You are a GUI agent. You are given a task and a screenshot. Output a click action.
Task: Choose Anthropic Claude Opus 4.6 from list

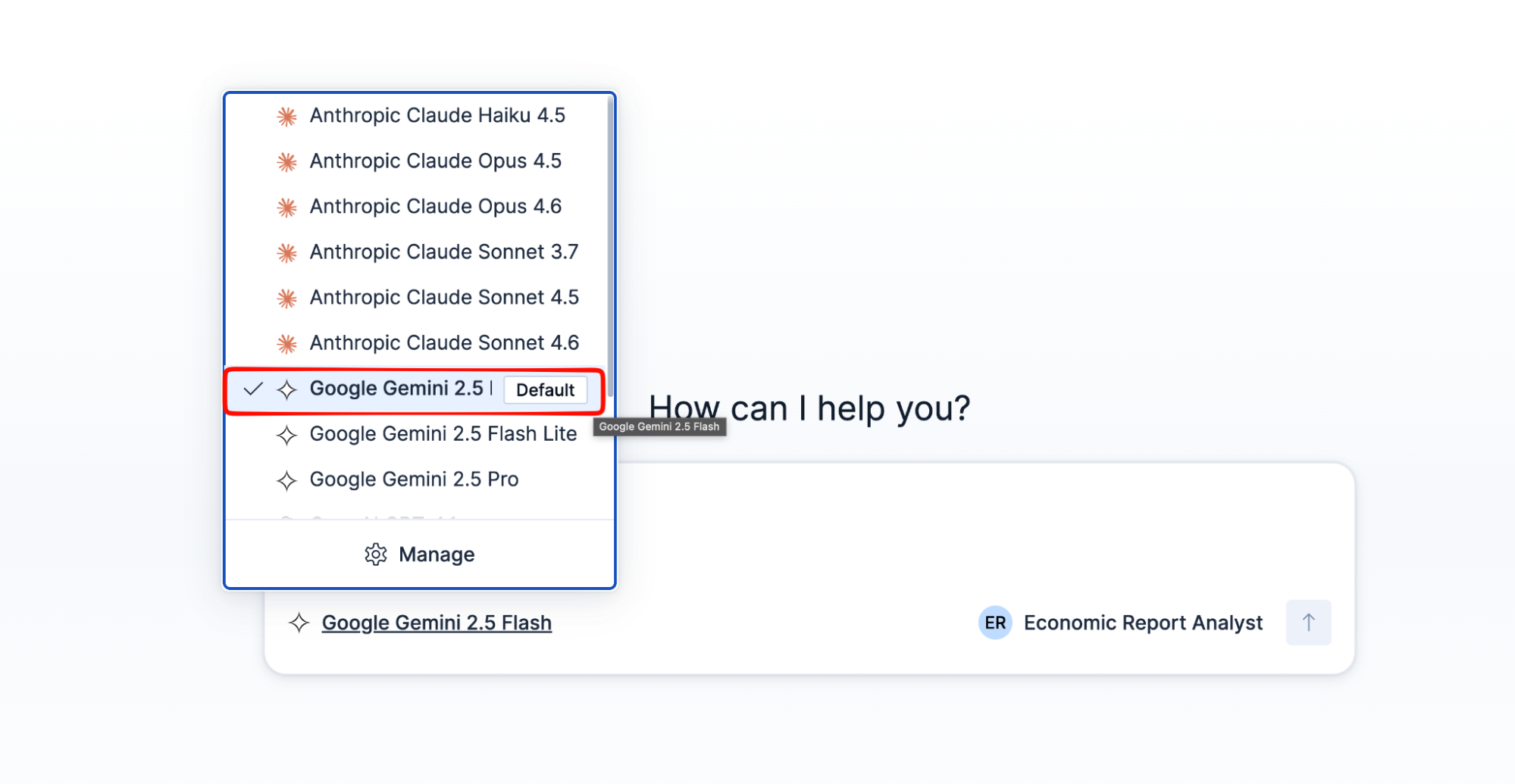coord(419,207)
